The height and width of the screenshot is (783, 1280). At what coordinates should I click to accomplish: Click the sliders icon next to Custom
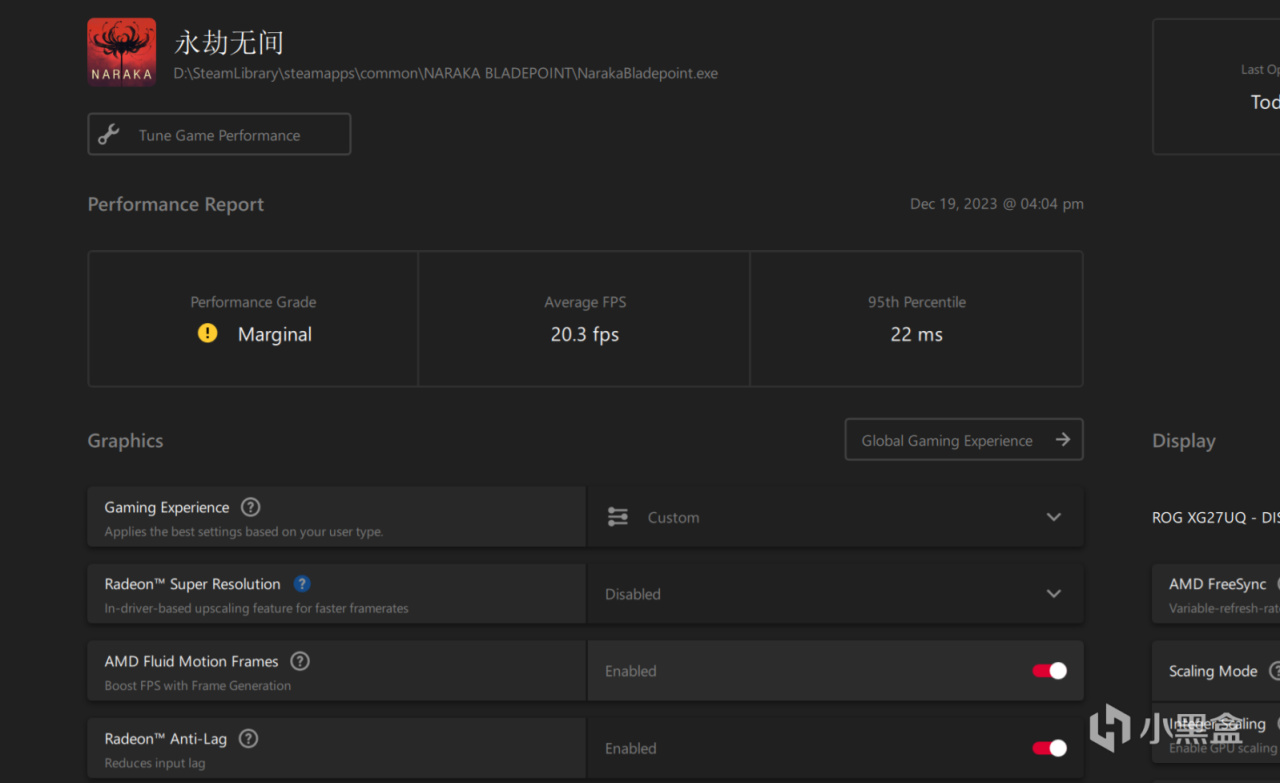click(x=618, y=517)
